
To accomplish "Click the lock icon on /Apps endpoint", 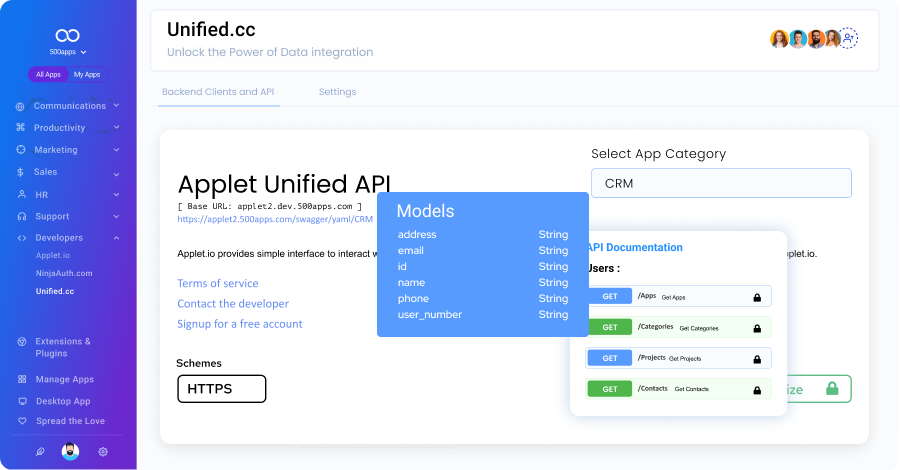I will (x=757, y=297).
